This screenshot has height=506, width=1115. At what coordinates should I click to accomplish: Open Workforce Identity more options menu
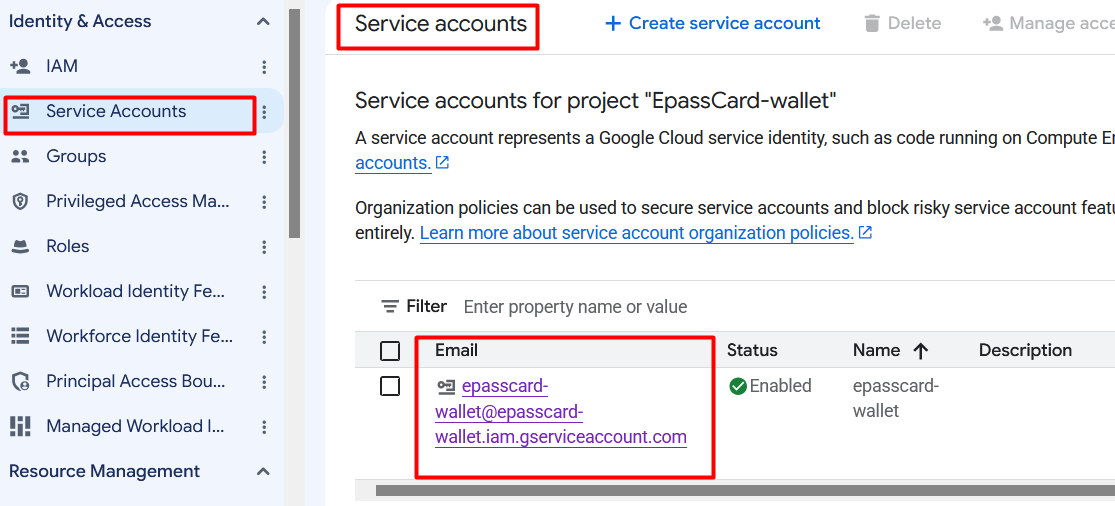(x=264, y=336)
